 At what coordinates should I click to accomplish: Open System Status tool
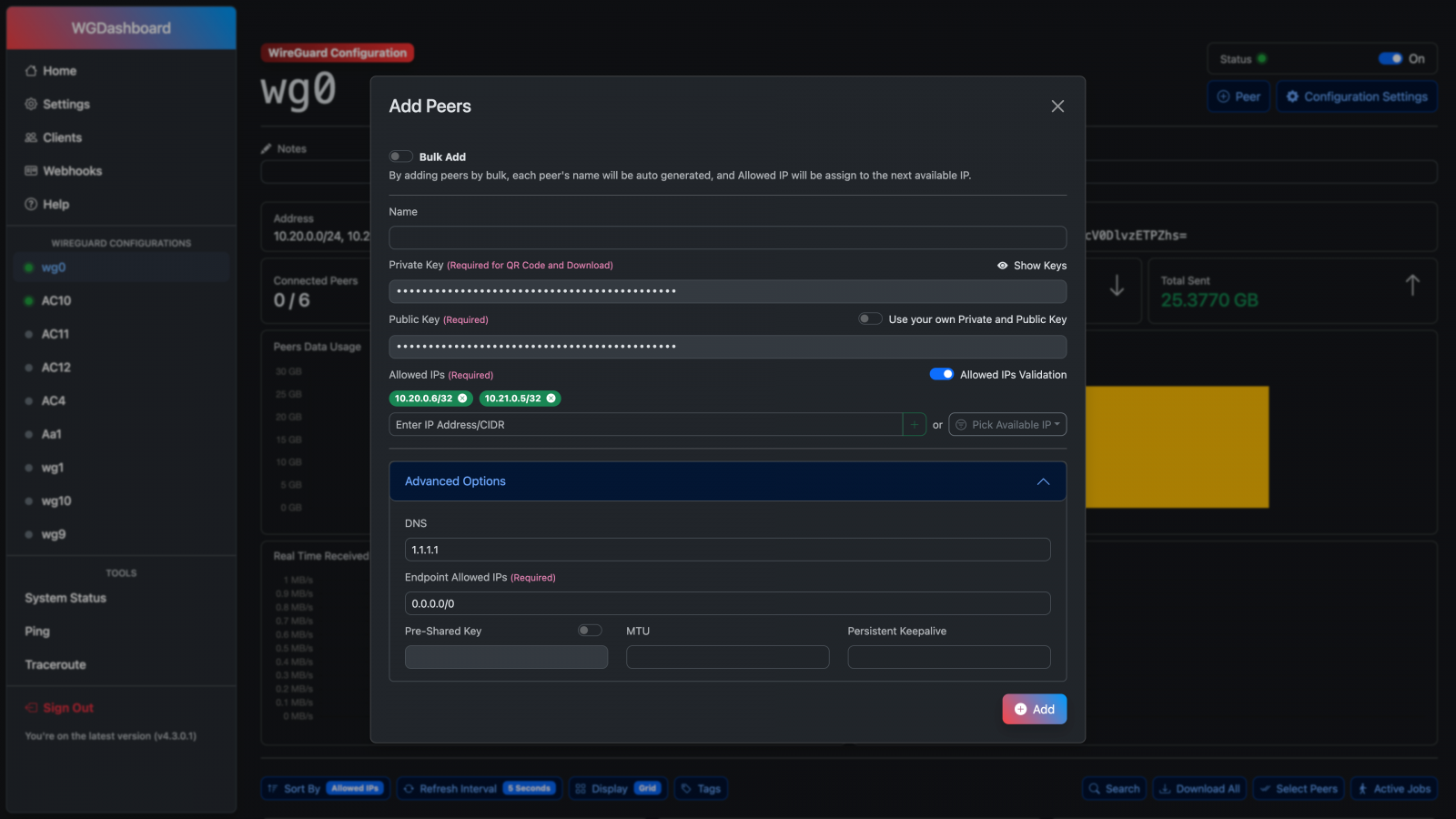click(66, 598)
